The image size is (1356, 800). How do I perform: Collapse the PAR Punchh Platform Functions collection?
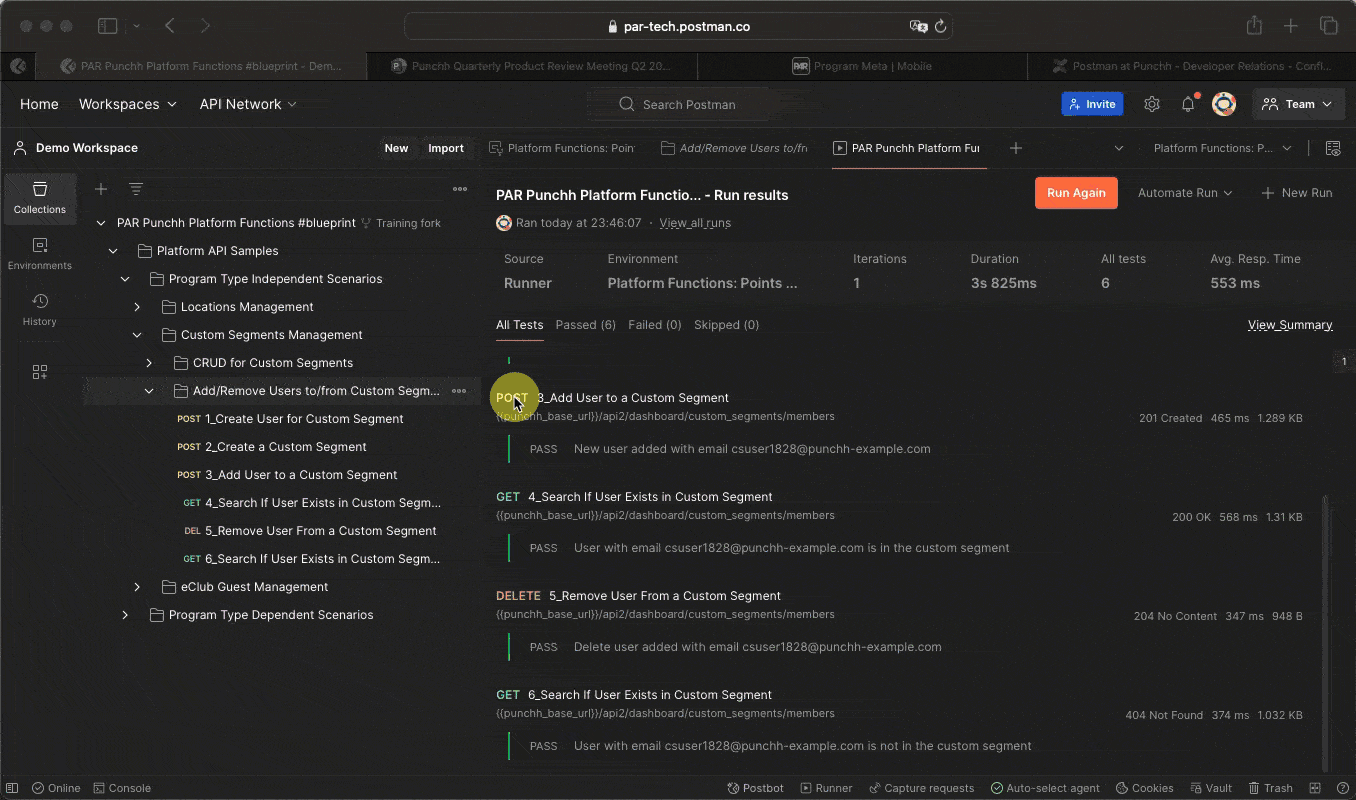pos(100,223)
